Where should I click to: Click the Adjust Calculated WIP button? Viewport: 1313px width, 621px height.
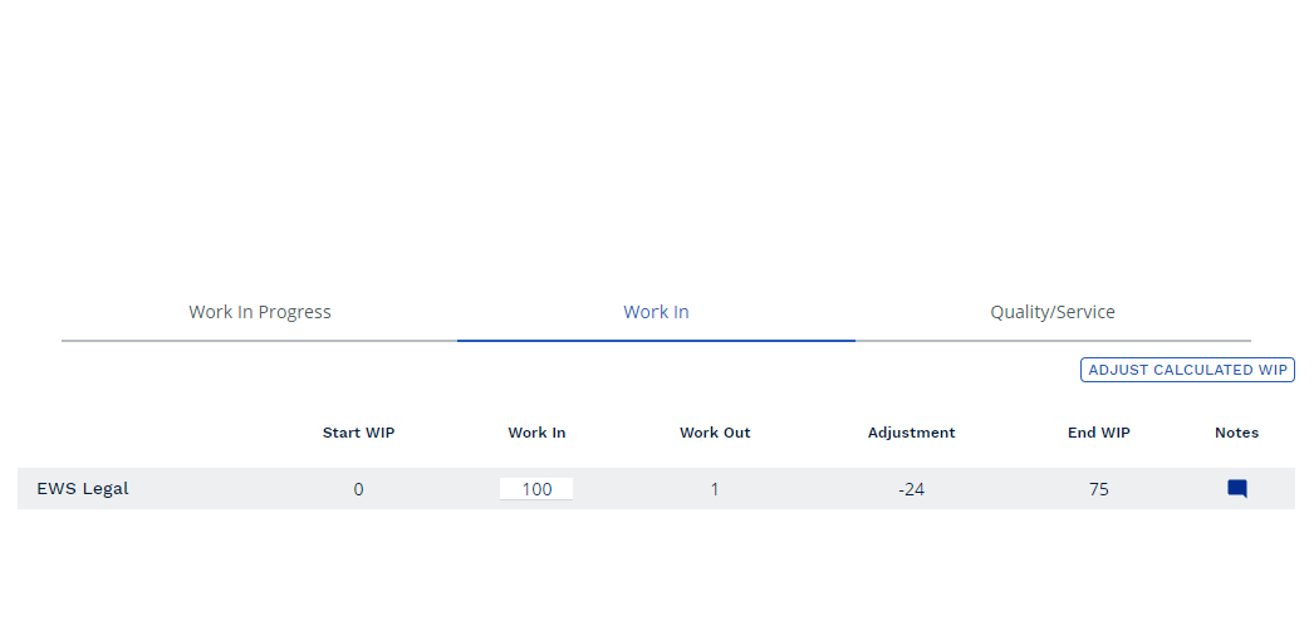tap(1187, 370)
